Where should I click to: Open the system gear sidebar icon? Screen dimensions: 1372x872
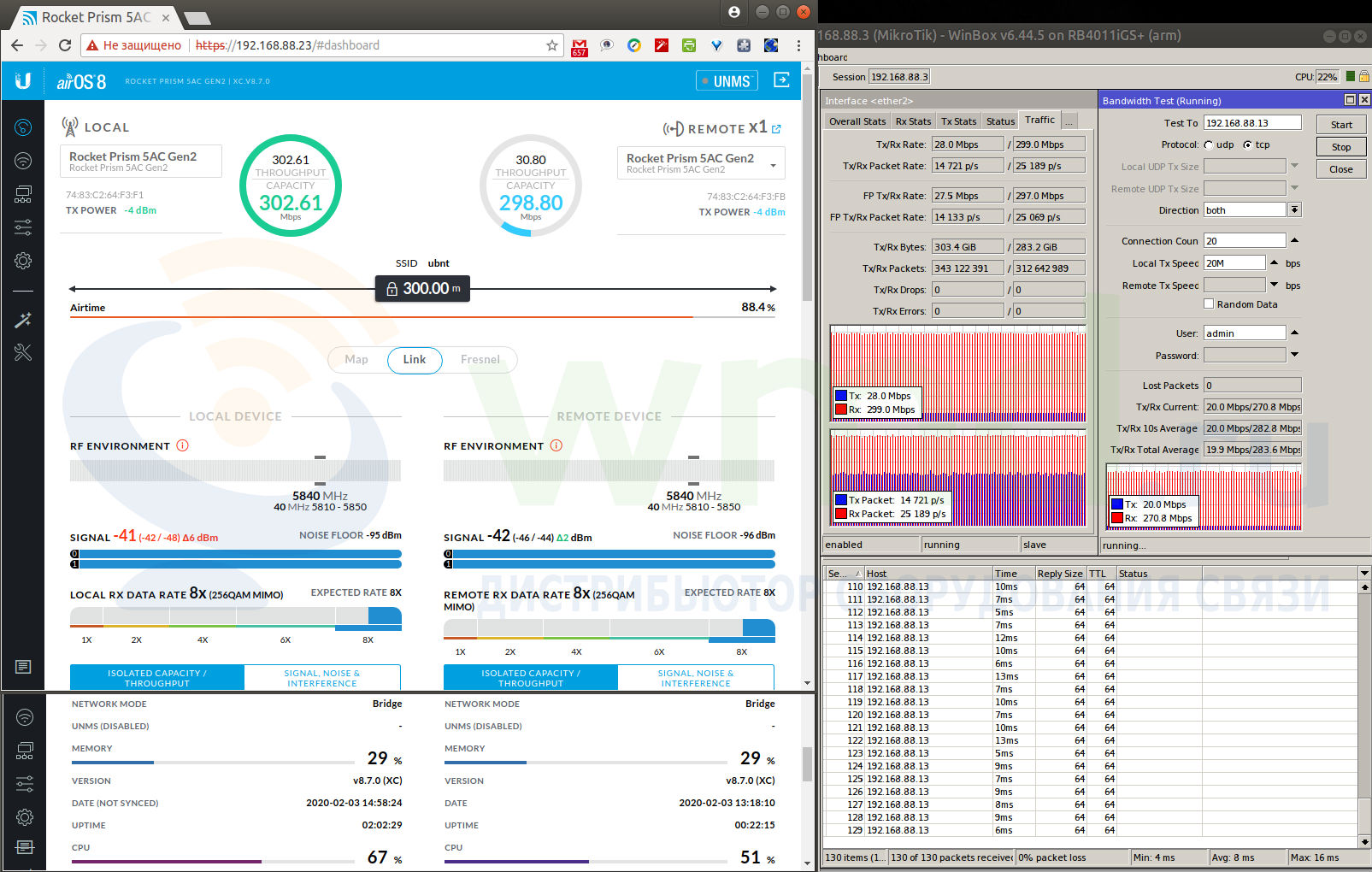[x=23, y=261]
